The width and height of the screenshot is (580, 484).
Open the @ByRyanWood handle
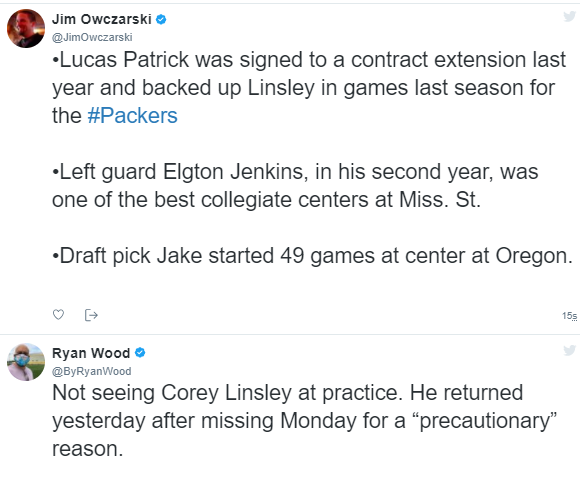tap(92, 371)
